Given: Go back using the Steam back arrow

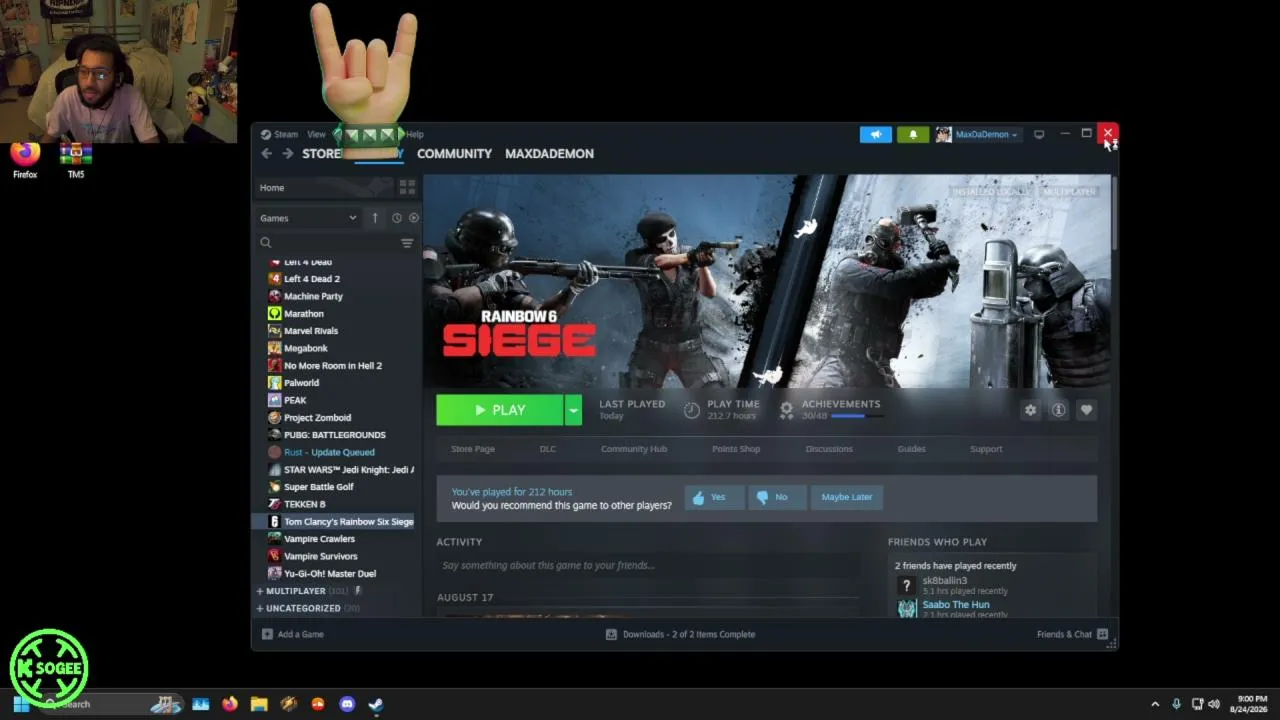Looking at the screenshot, I should tap(266, 154).
